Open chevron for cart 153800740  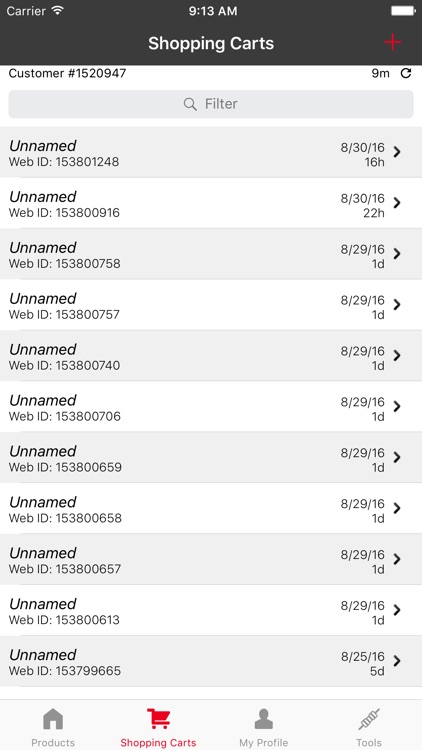click(397, 355)
